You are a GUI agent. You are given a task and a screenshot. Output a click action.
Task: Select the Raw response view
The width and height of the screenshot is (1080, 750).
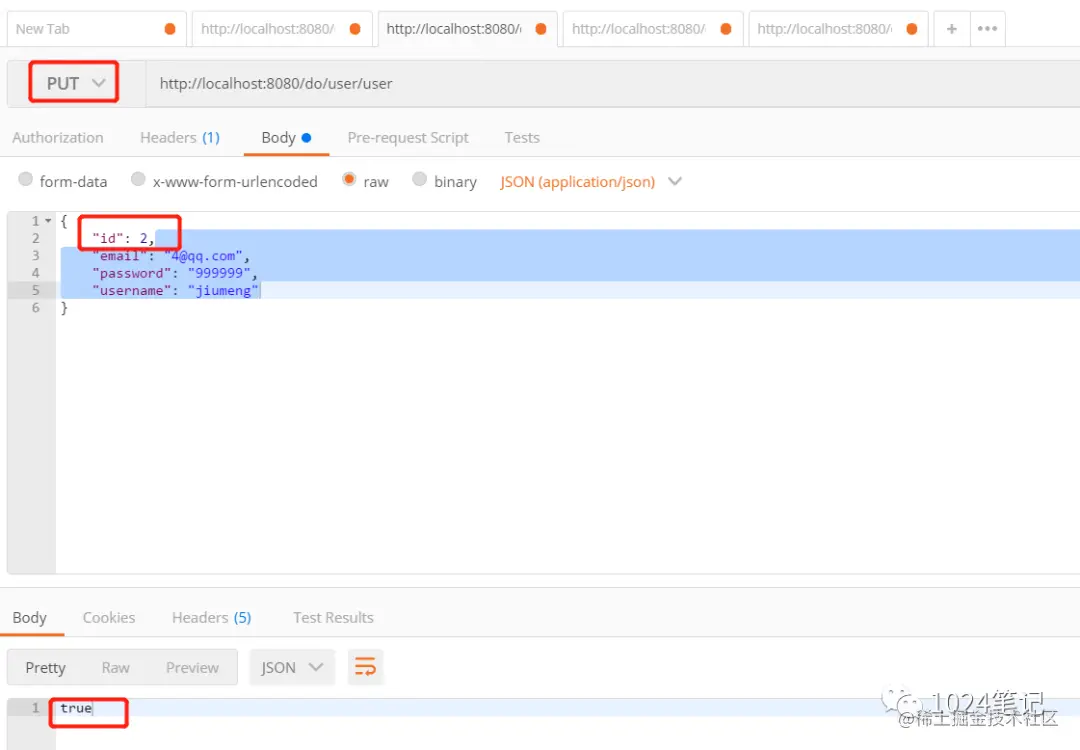[116, 667]
